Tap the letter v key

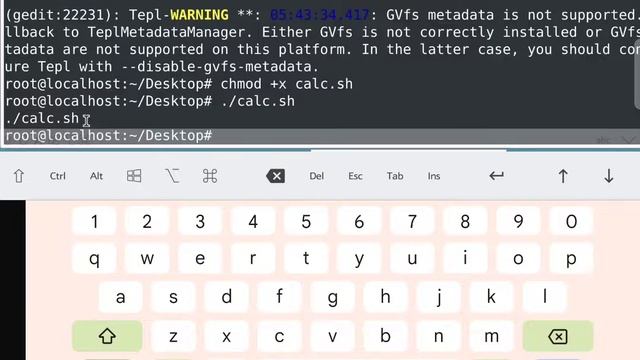click(x=333, y=336)
